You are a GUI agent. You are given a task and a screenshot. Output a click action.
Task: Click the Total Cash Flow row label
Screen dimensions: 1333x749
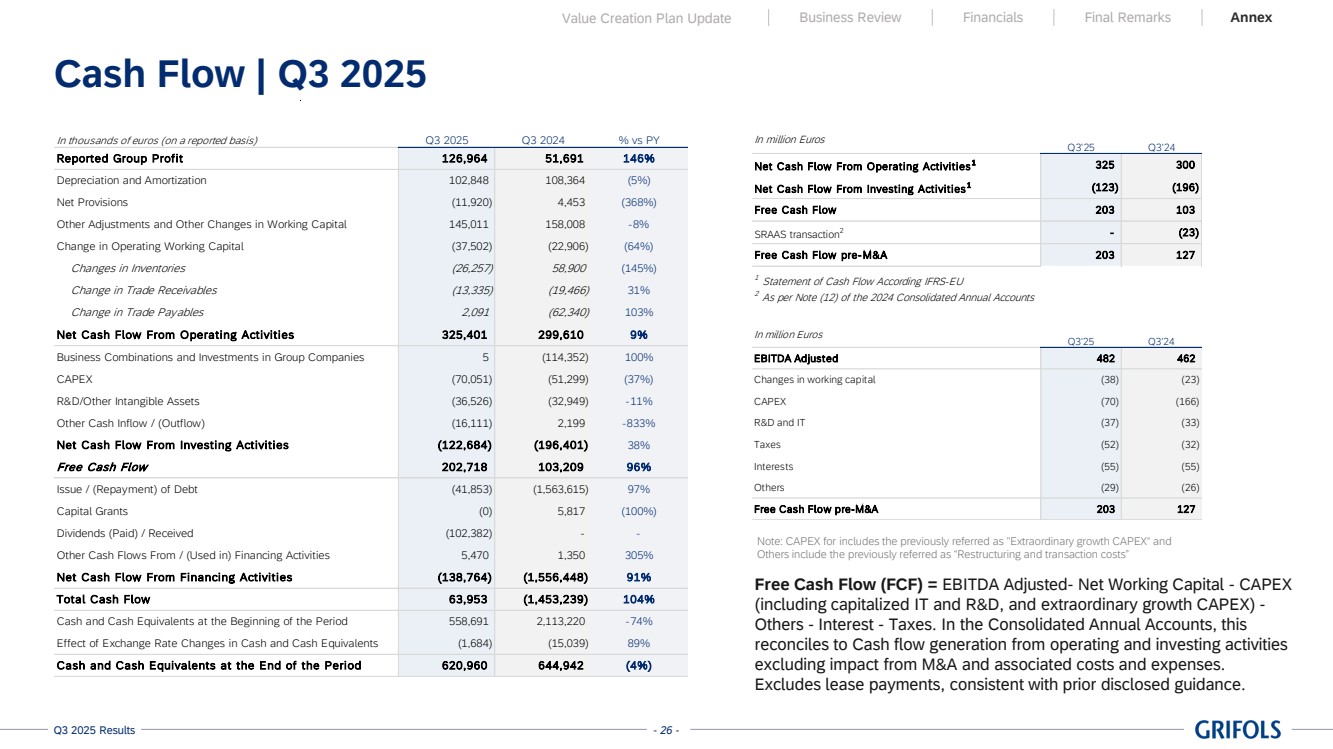pos(103,599)
